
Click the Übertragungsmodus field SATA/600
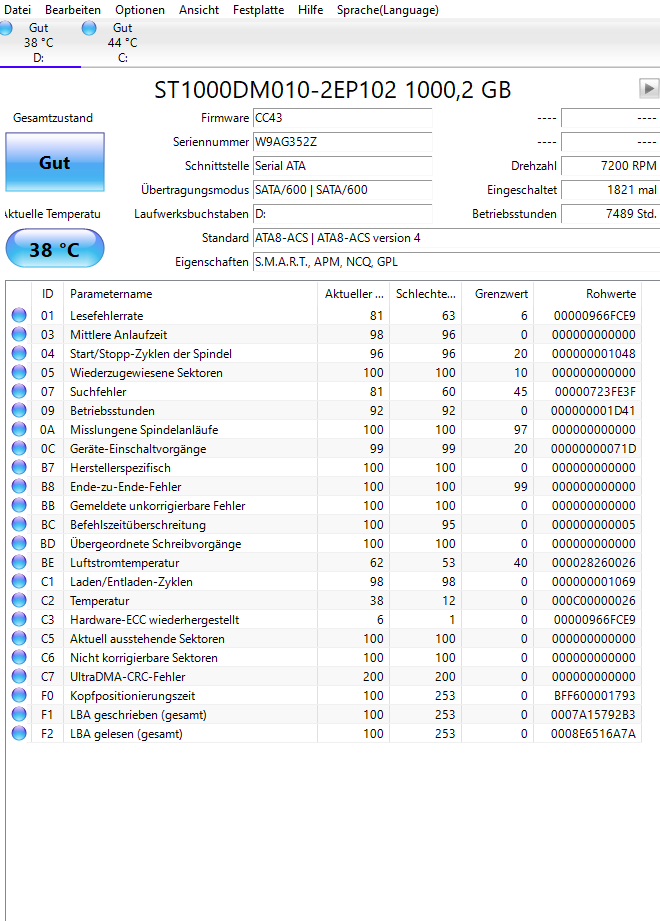pos(342,190)
